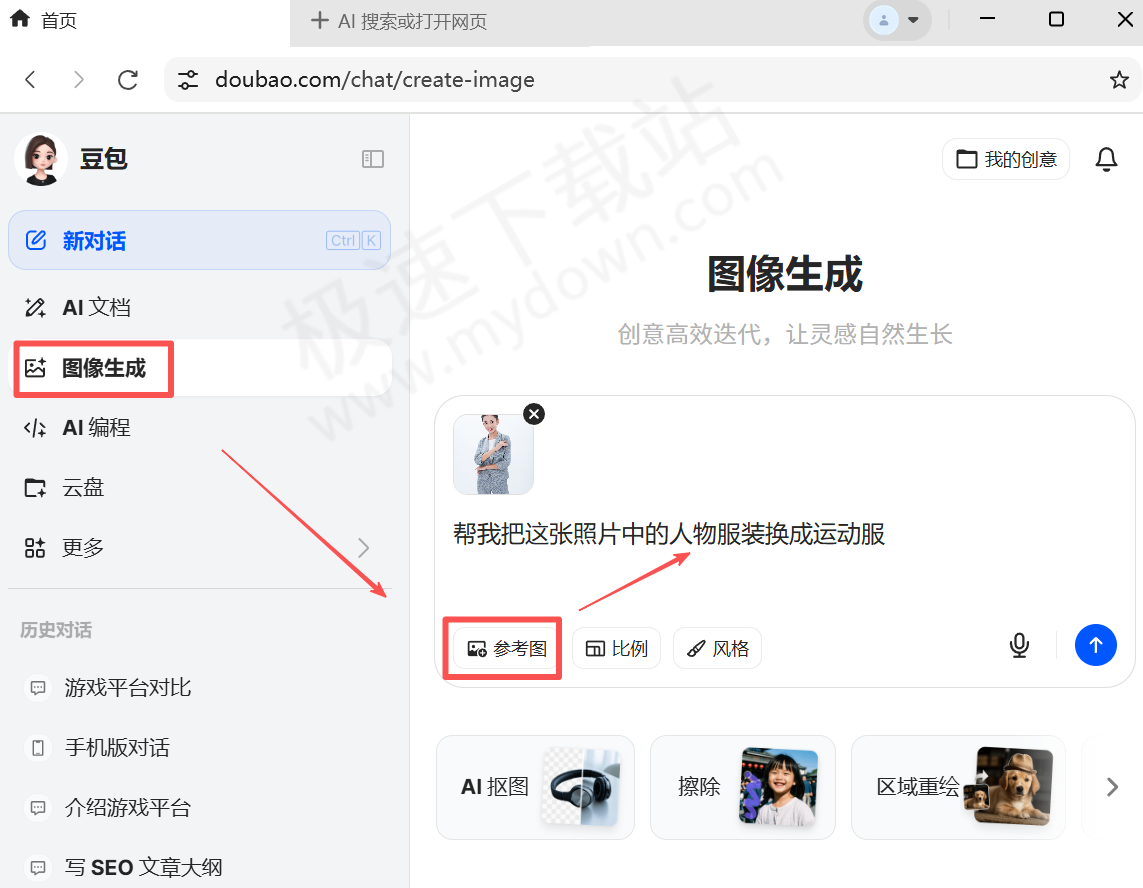
Task: Start a 新对话 conversation
Action: tap(90, 240)
